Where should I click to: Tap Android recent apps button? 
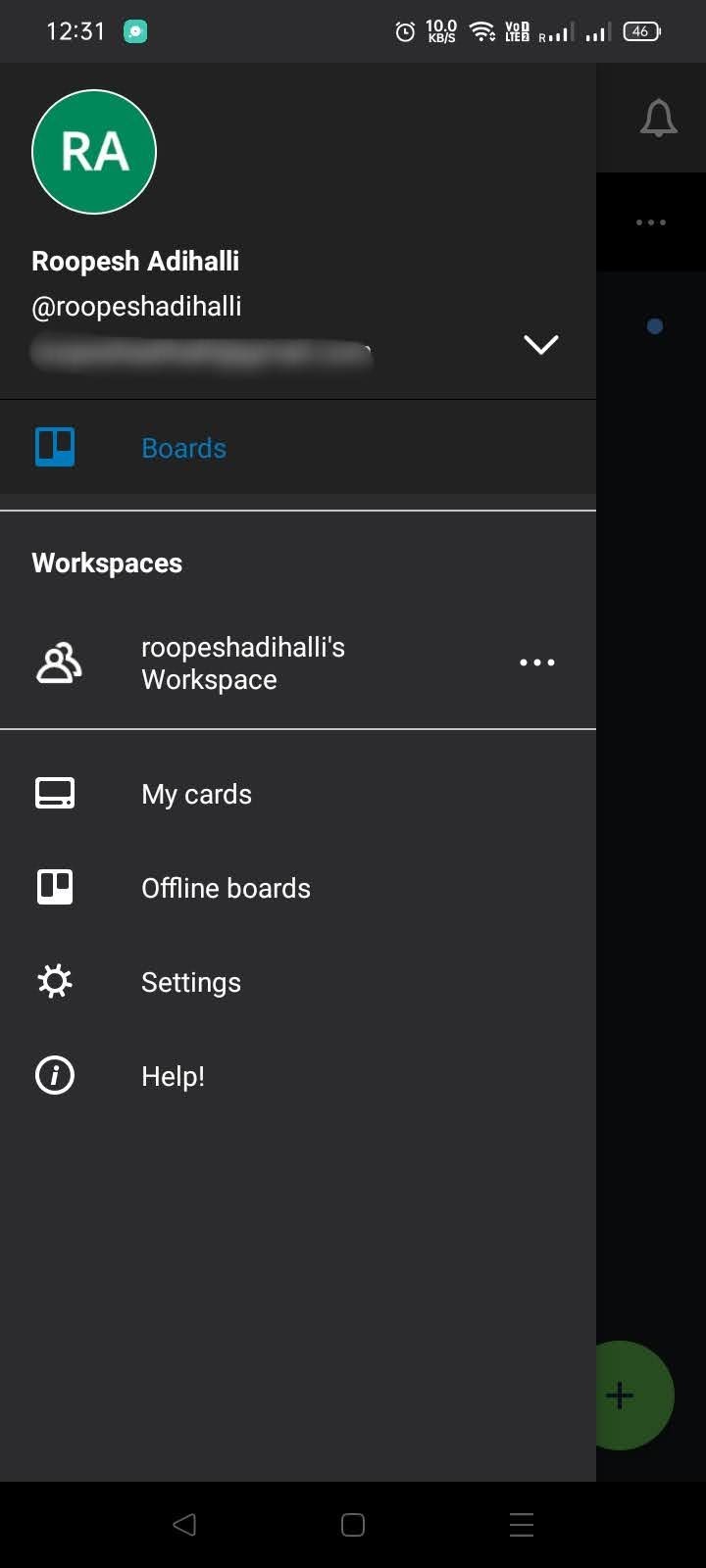522,1524
